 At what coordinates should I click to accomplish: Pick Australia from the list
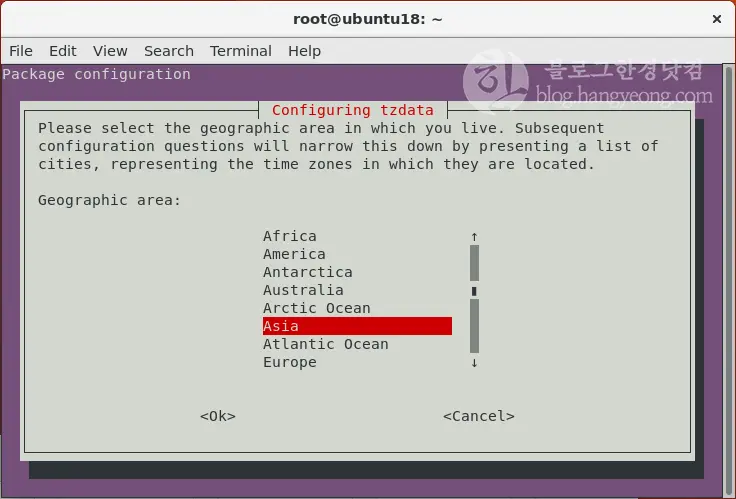[303, 290]
